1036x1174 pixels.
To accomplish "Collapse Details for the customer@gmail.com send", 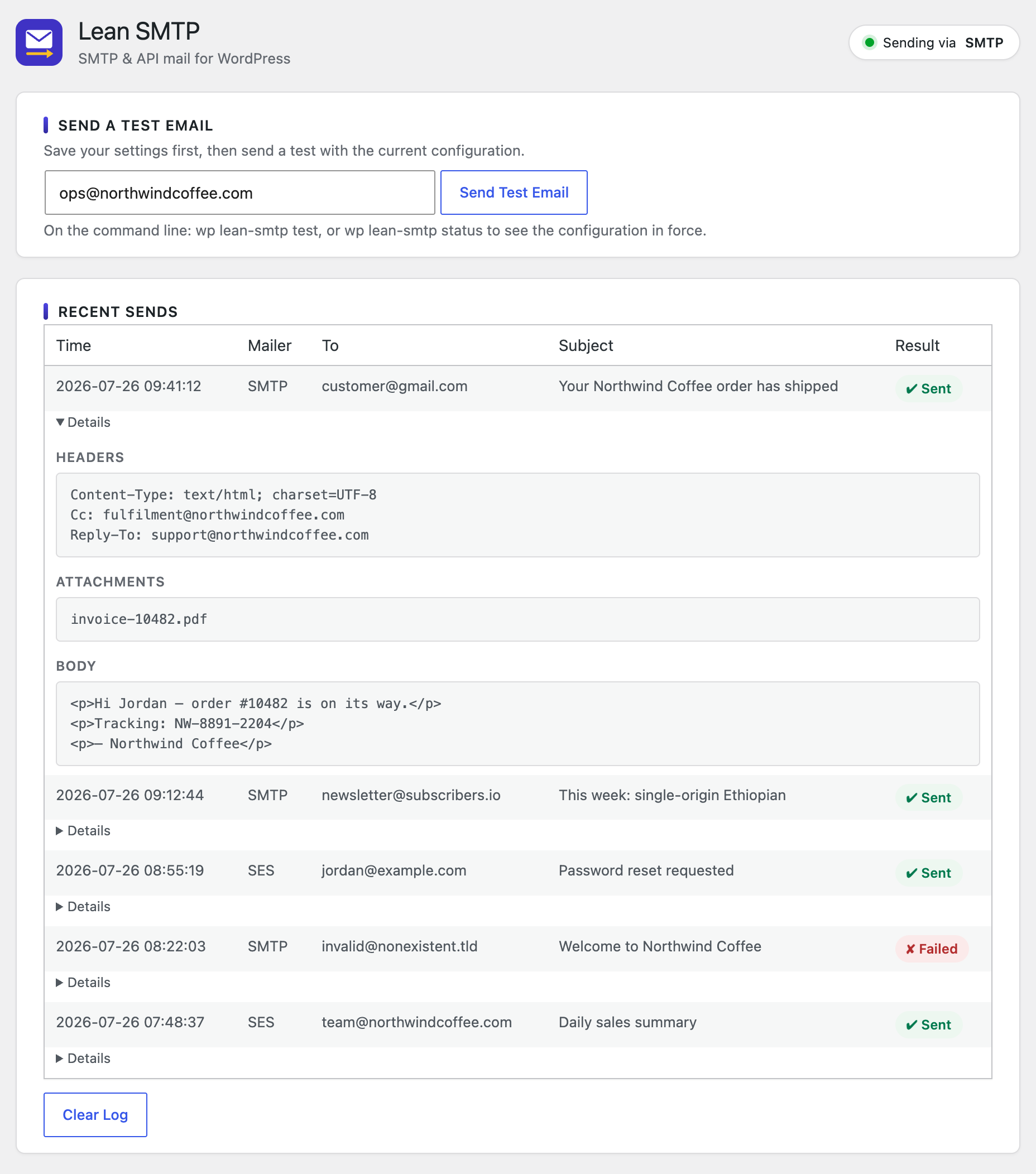I will pos(83,422).
